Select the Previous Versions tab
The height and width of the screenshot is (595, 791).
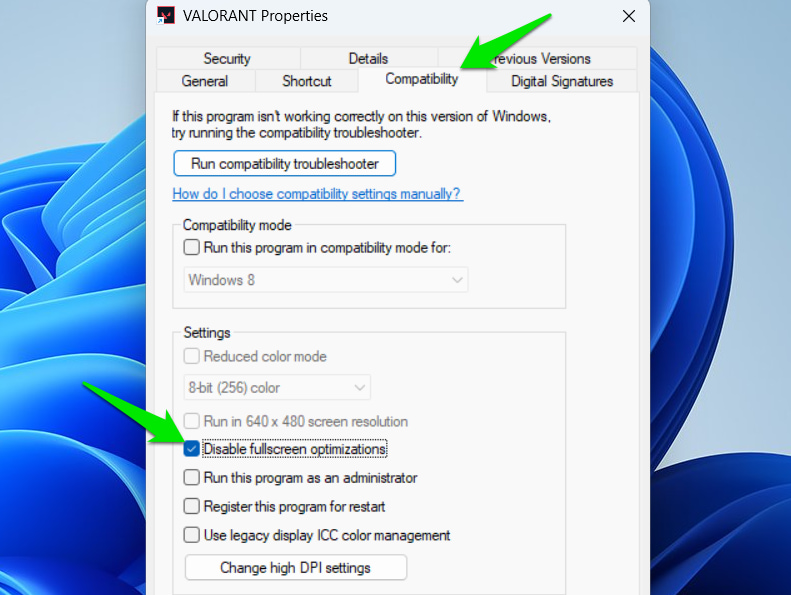click(538, 59)
